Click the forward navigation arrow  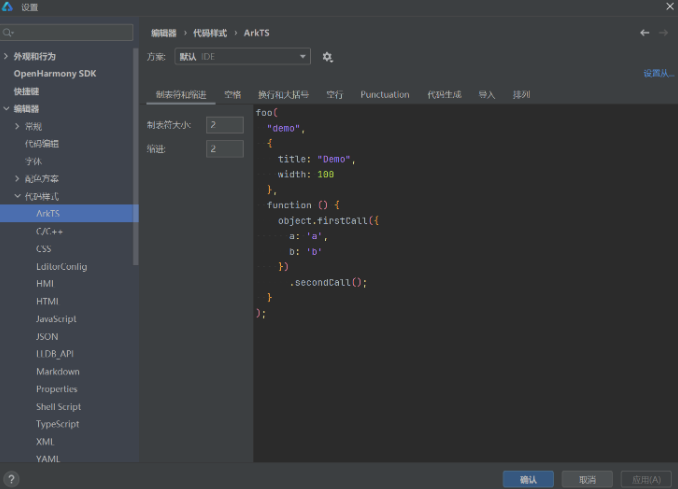tap(663, 33)
